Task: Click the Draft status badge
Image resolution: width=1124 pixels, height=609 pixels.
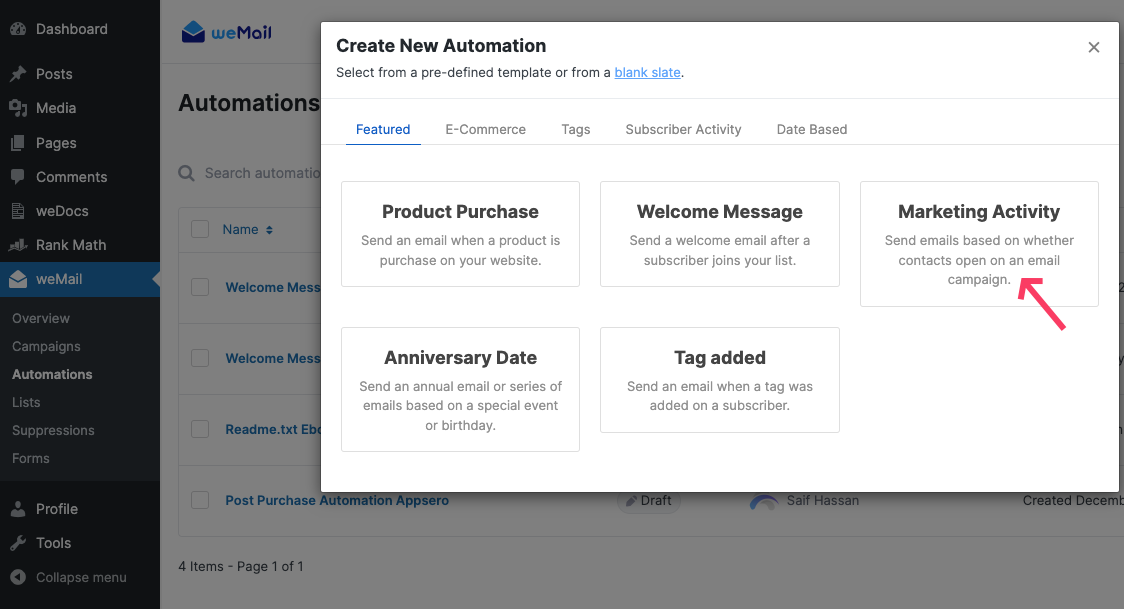Action: coord(649,500)
